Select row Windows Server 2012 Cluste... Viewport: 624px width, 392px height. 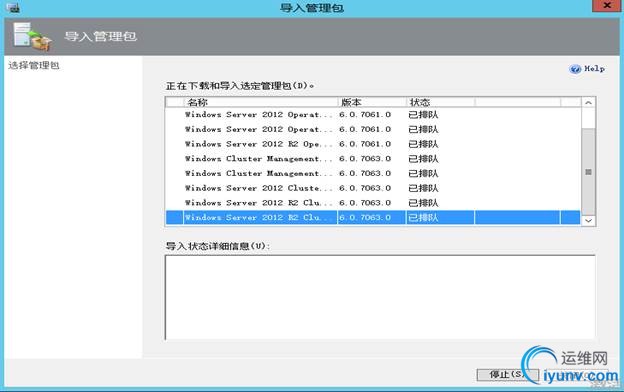pos(373,188)
